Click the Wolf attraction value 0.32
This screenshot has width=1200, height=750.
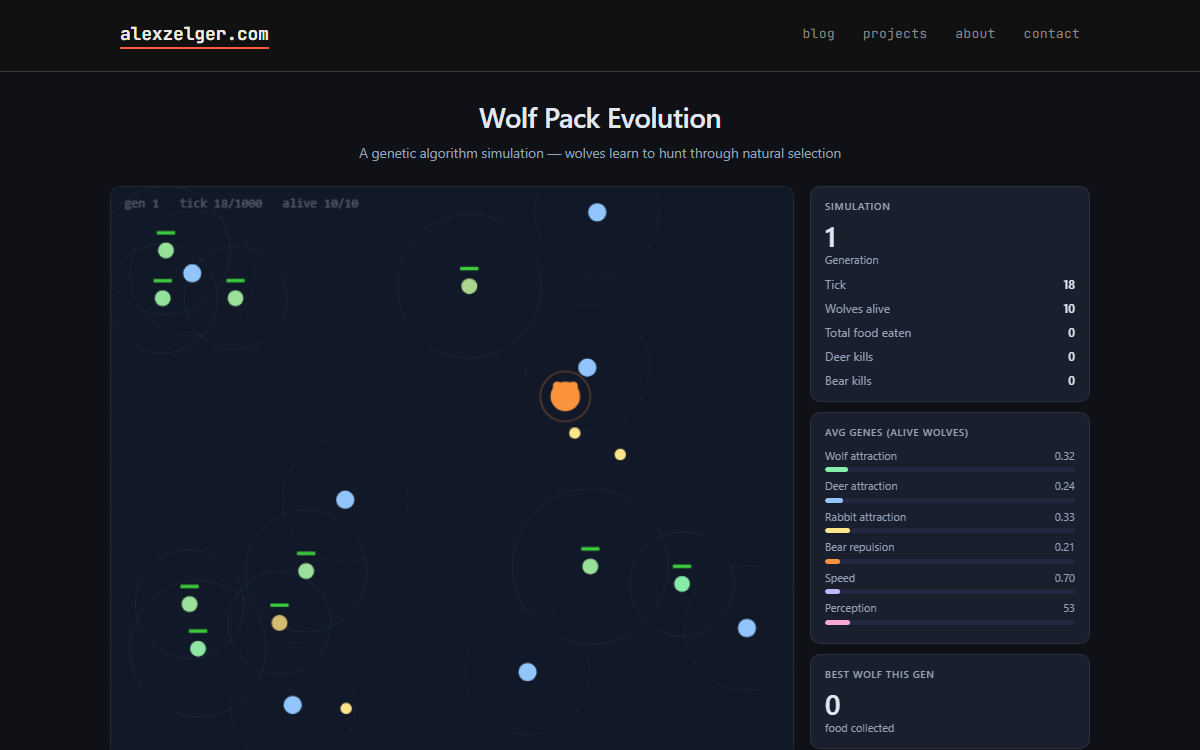(1064, 456)
